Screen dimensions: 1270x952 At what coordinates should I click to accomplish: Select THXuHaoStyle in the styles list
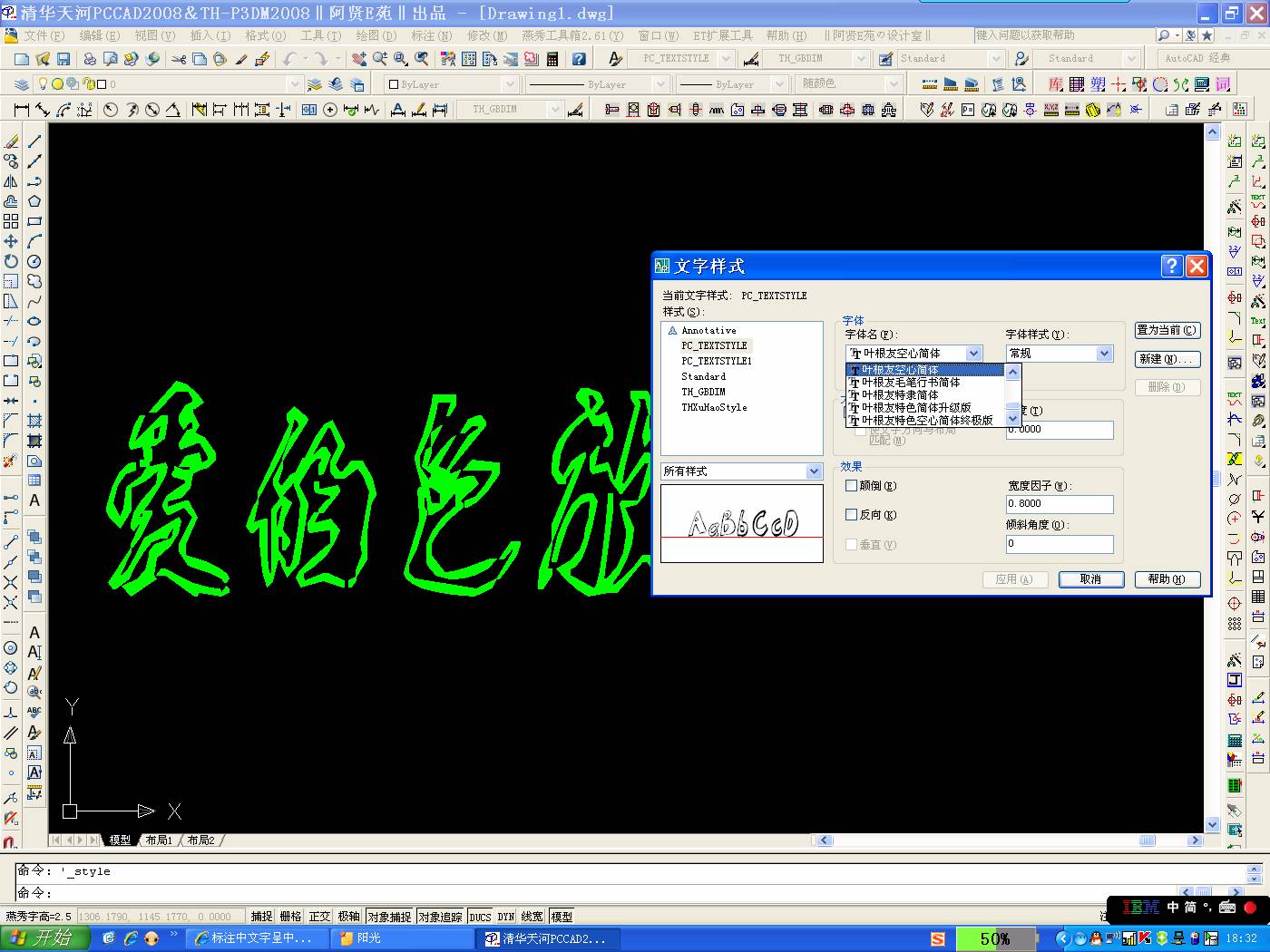[x=715, y=408]
